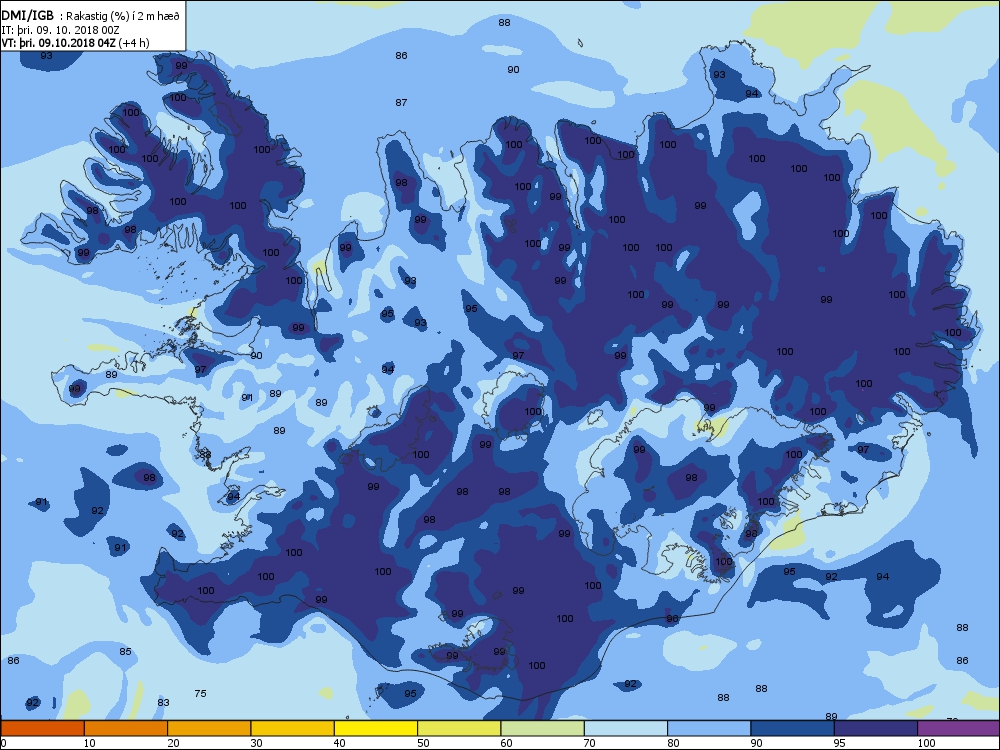Click the 'VT: þri. 09.10.2018 04Z (+4 h)' line
1000x750 pixels.
click(75, 43)
